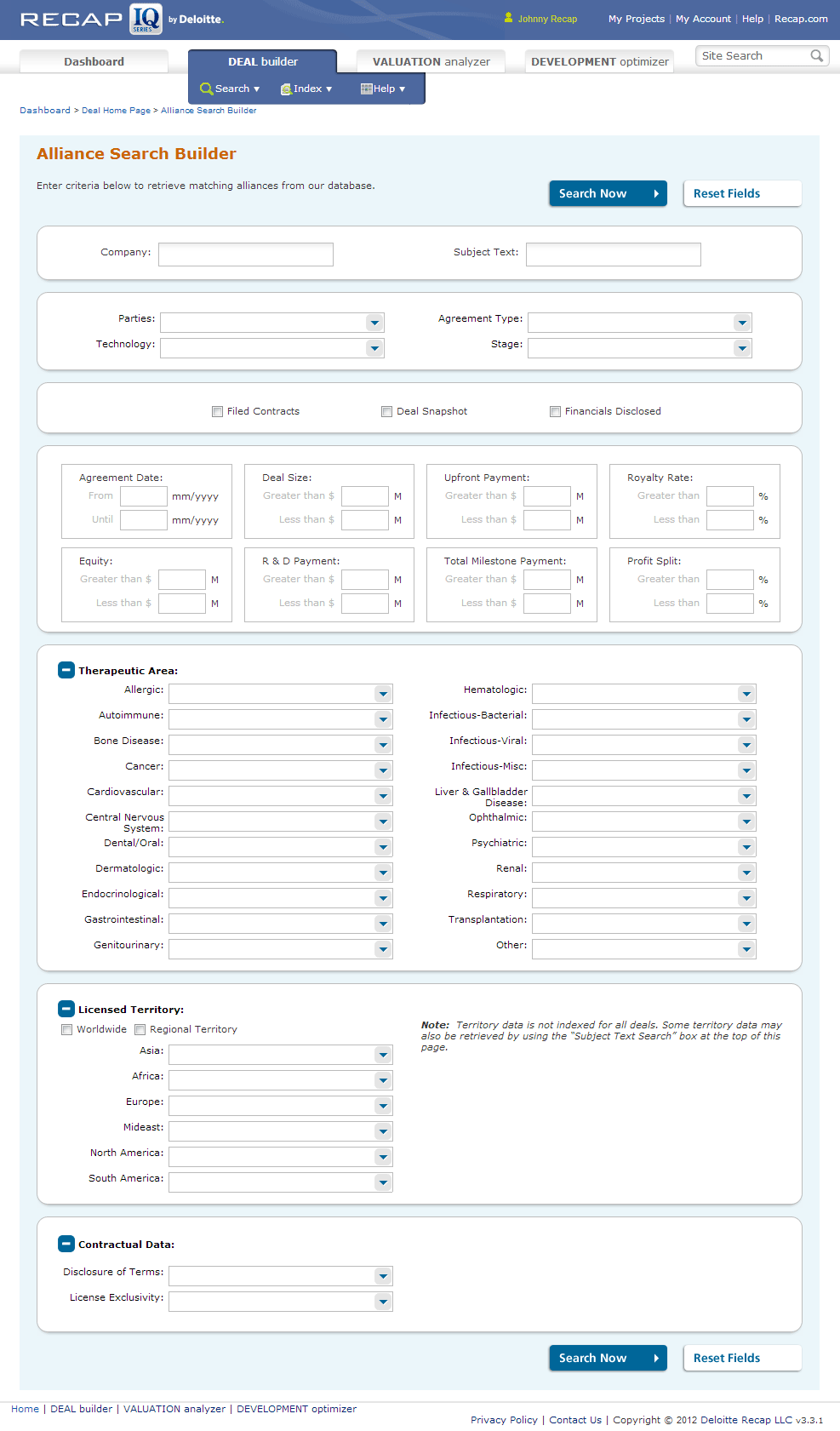Open the License Exclusivity dropdown
840x1431 pixels.
[383, 1302]
